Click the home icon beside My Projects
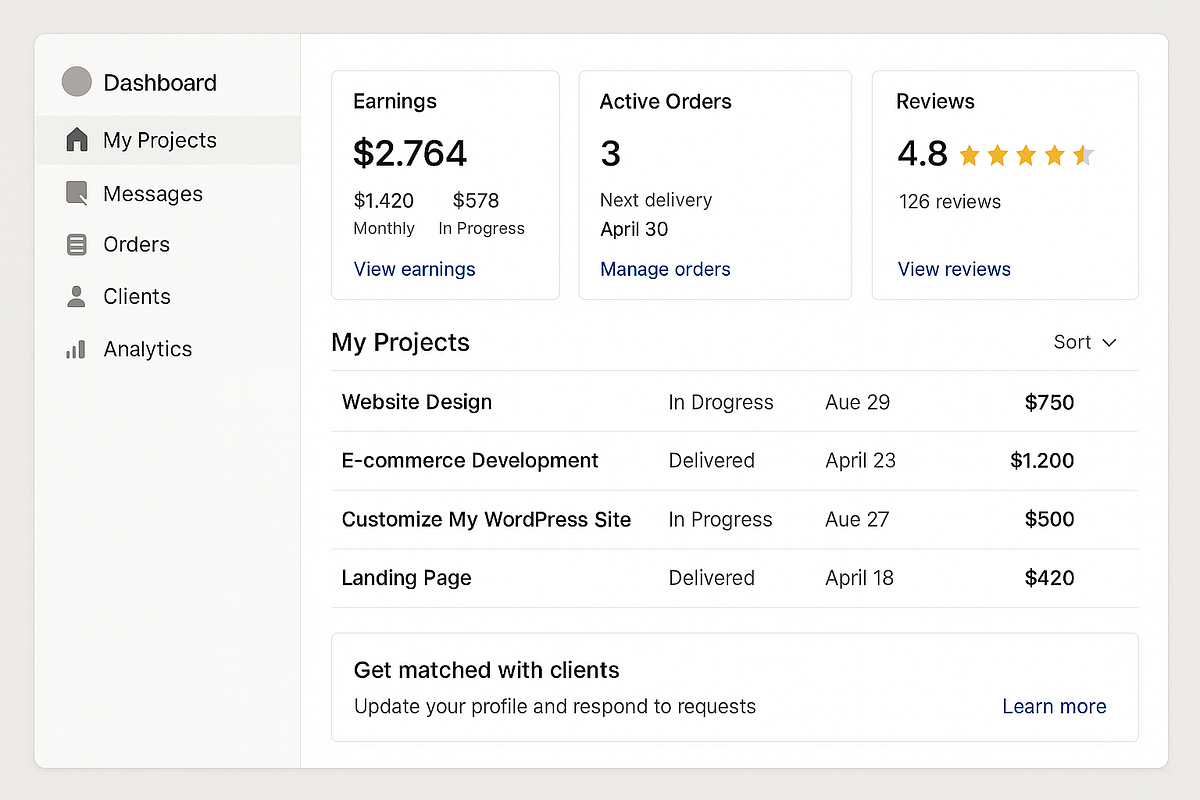Viewport: 1200px width, 800px height. click(77, 140)
